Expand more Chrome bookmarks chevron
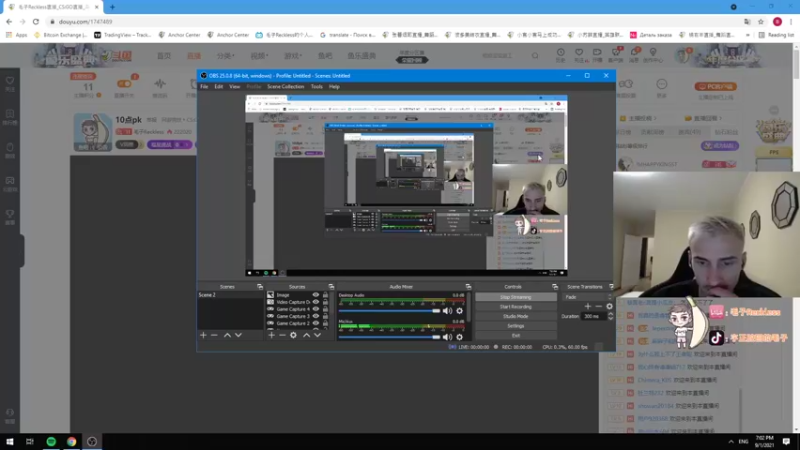 [747, 35]
